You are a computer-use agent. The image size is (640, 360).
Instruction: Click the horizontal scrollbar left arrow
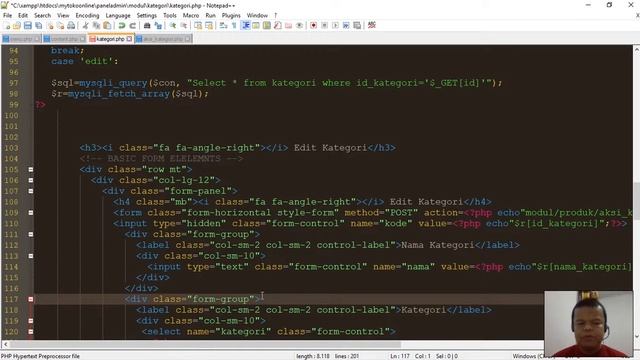(5, 344)
